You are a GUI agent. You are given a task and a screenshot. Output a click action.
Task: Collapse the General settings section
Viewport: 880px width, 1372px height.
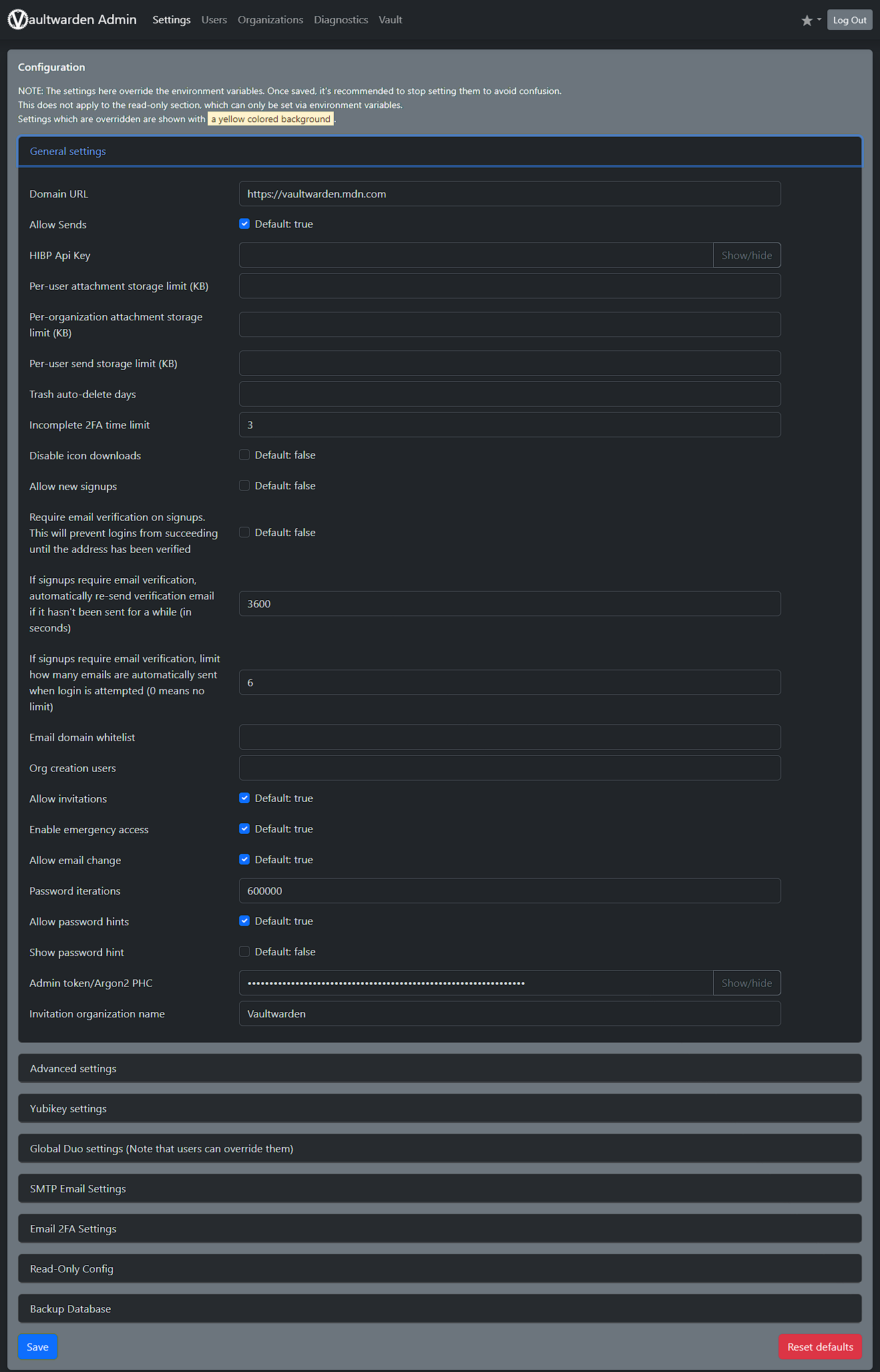[68, 152]
